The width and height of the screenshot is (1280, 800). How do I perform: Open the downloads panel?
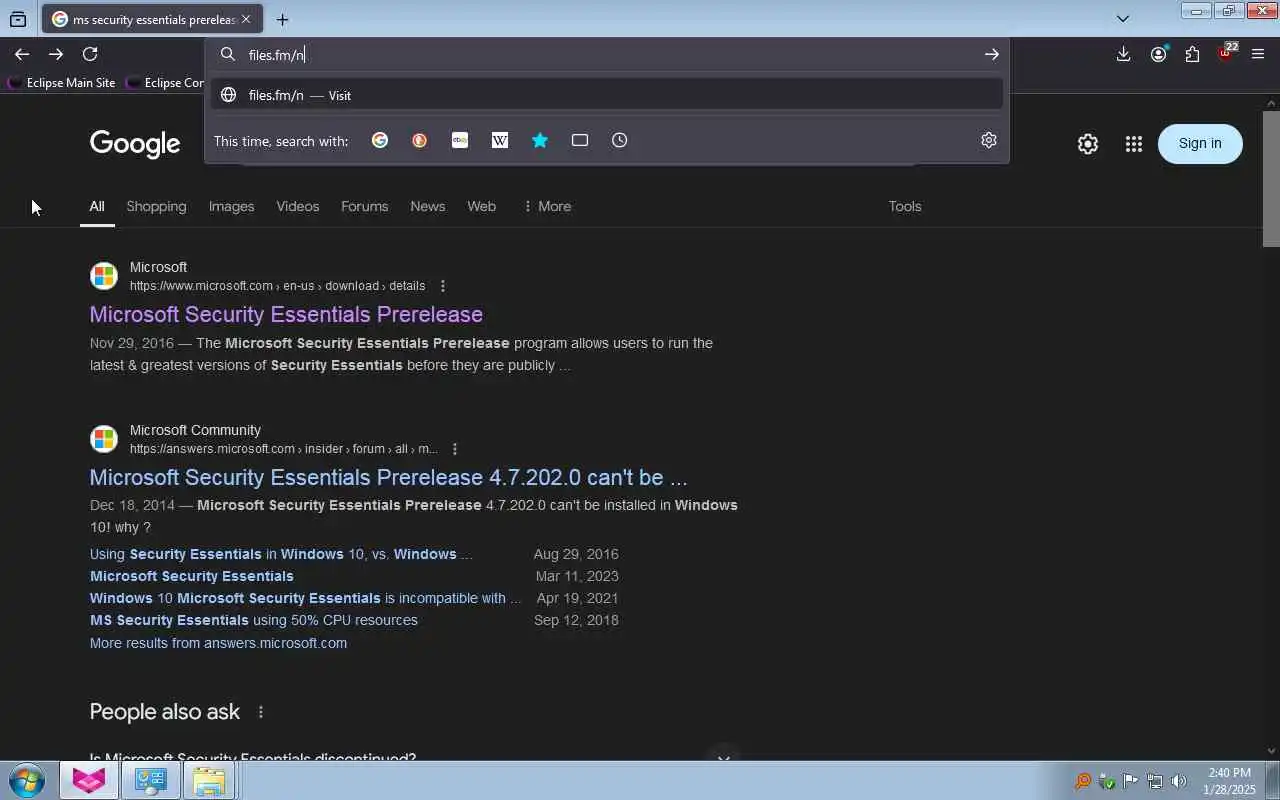(1123, 54)
